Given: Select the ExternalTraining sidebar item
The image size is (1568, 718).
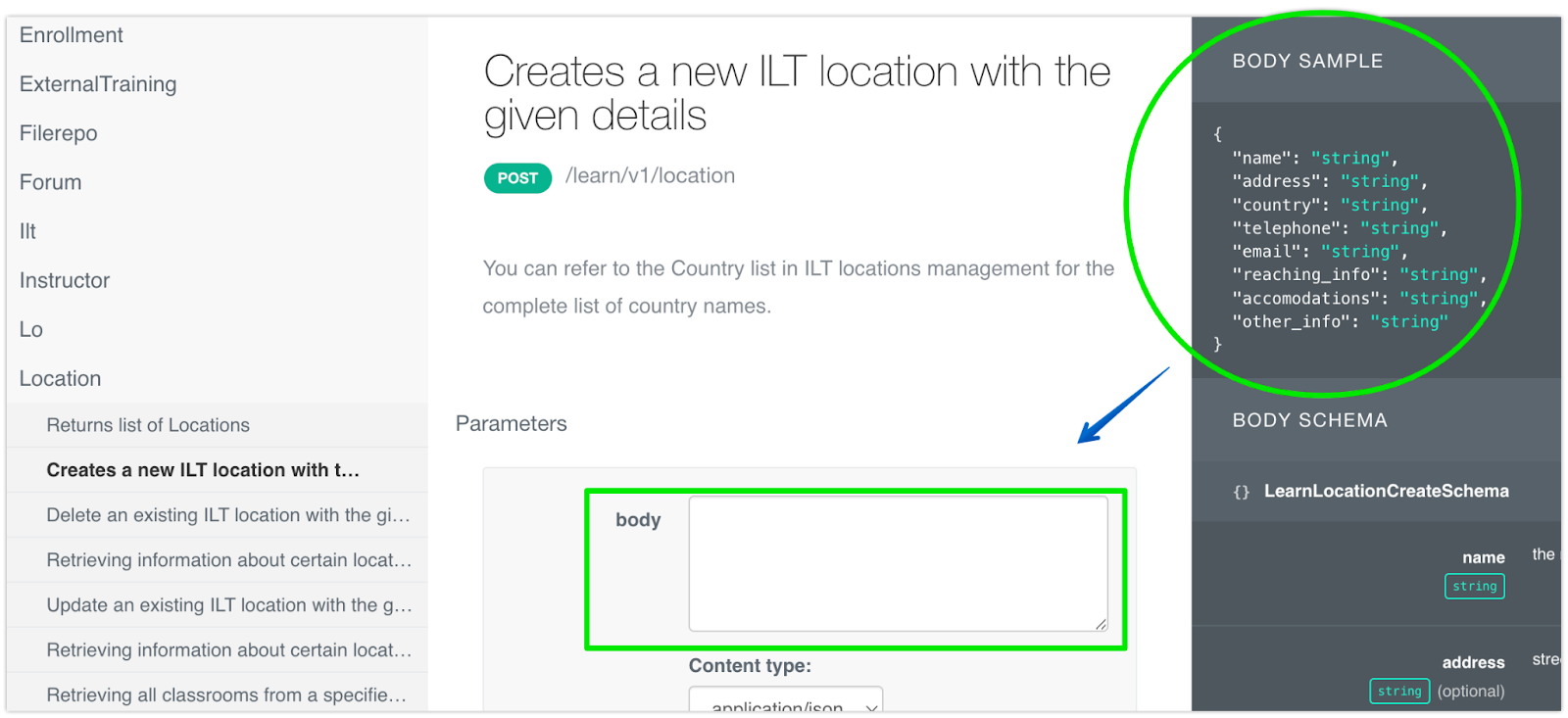Looking at the screenshot, I should tap(98, 84).
